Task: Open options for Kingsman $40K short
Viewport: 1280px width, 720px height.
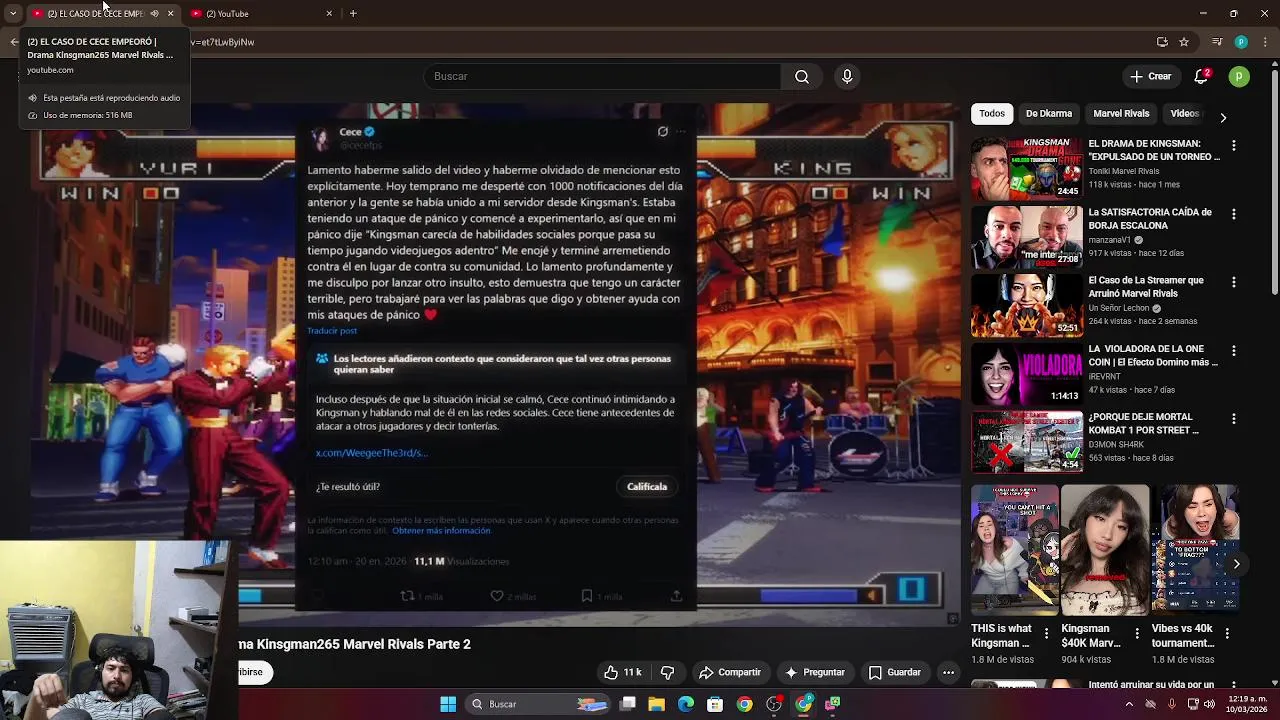Action: point(1137,633)
